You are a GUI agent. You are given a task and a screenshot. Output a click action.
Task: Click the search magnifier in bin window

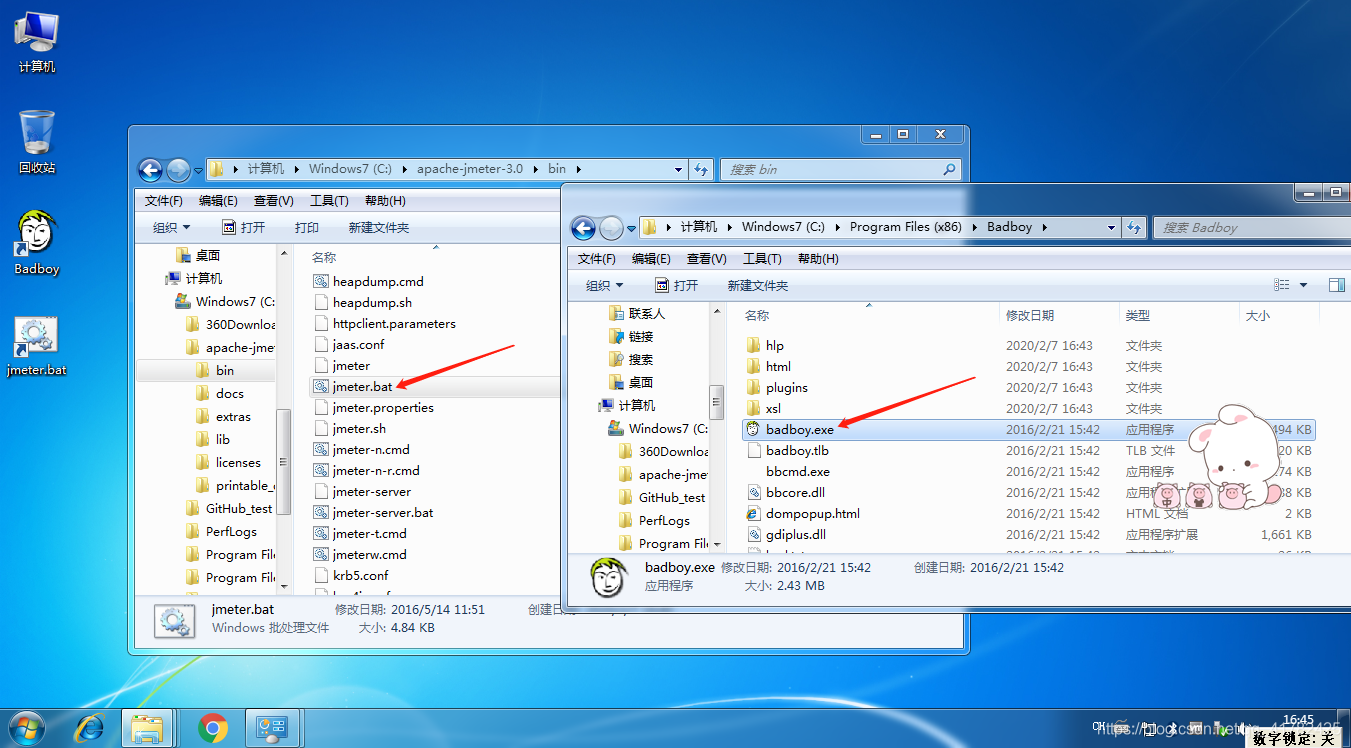[949, 170]
